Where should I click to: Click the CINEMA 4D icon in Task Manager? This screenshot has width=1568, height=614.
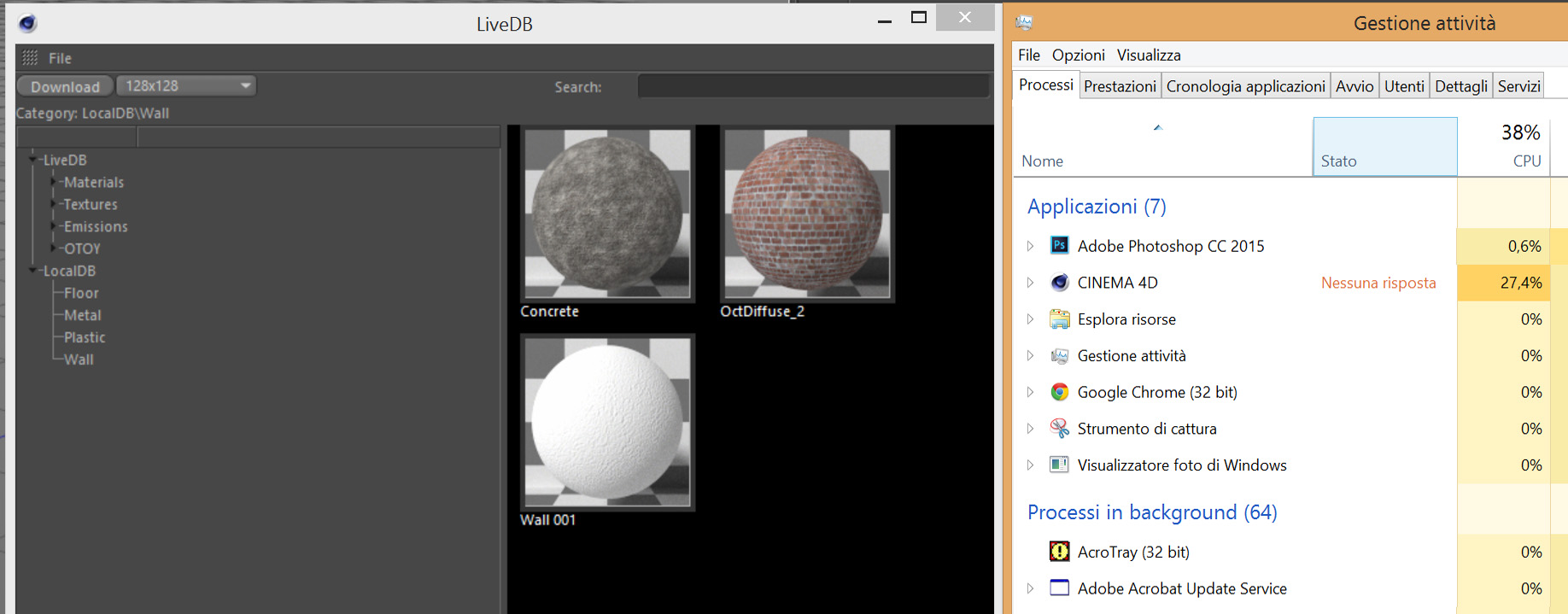click(x=1059, y=282)
